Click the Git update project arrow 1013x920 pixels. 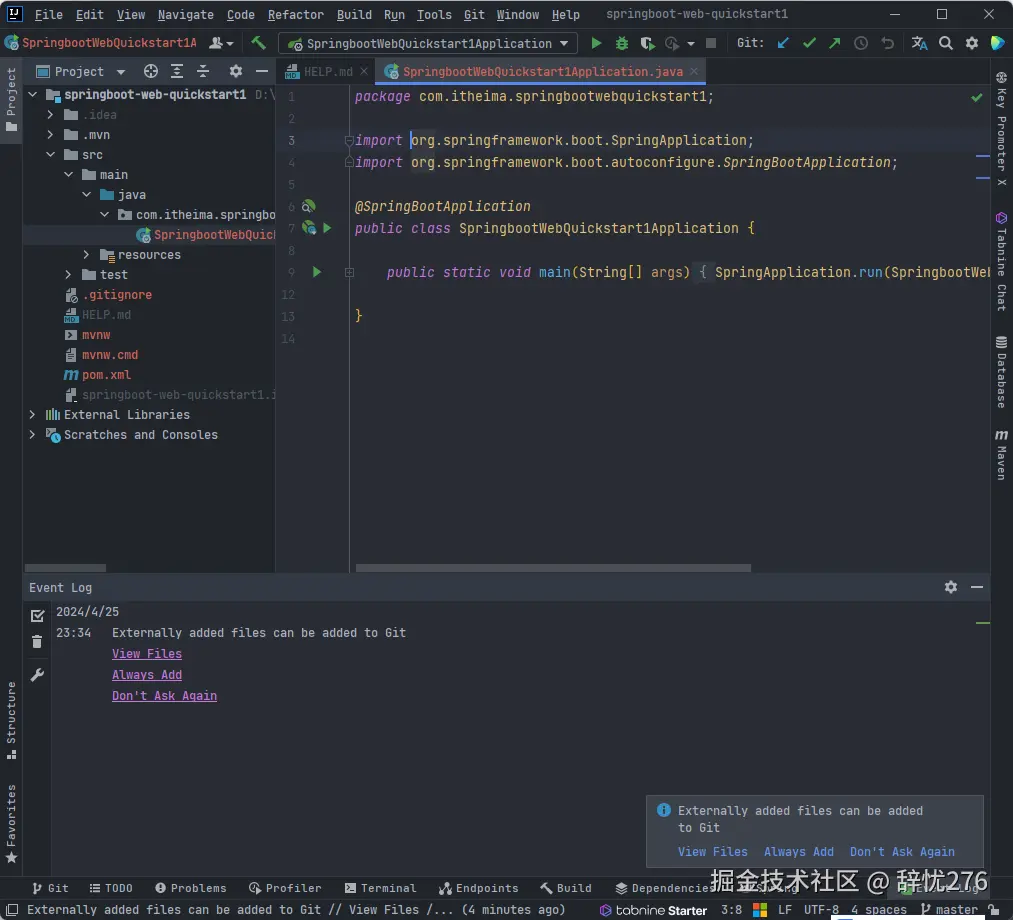[784, 43]
